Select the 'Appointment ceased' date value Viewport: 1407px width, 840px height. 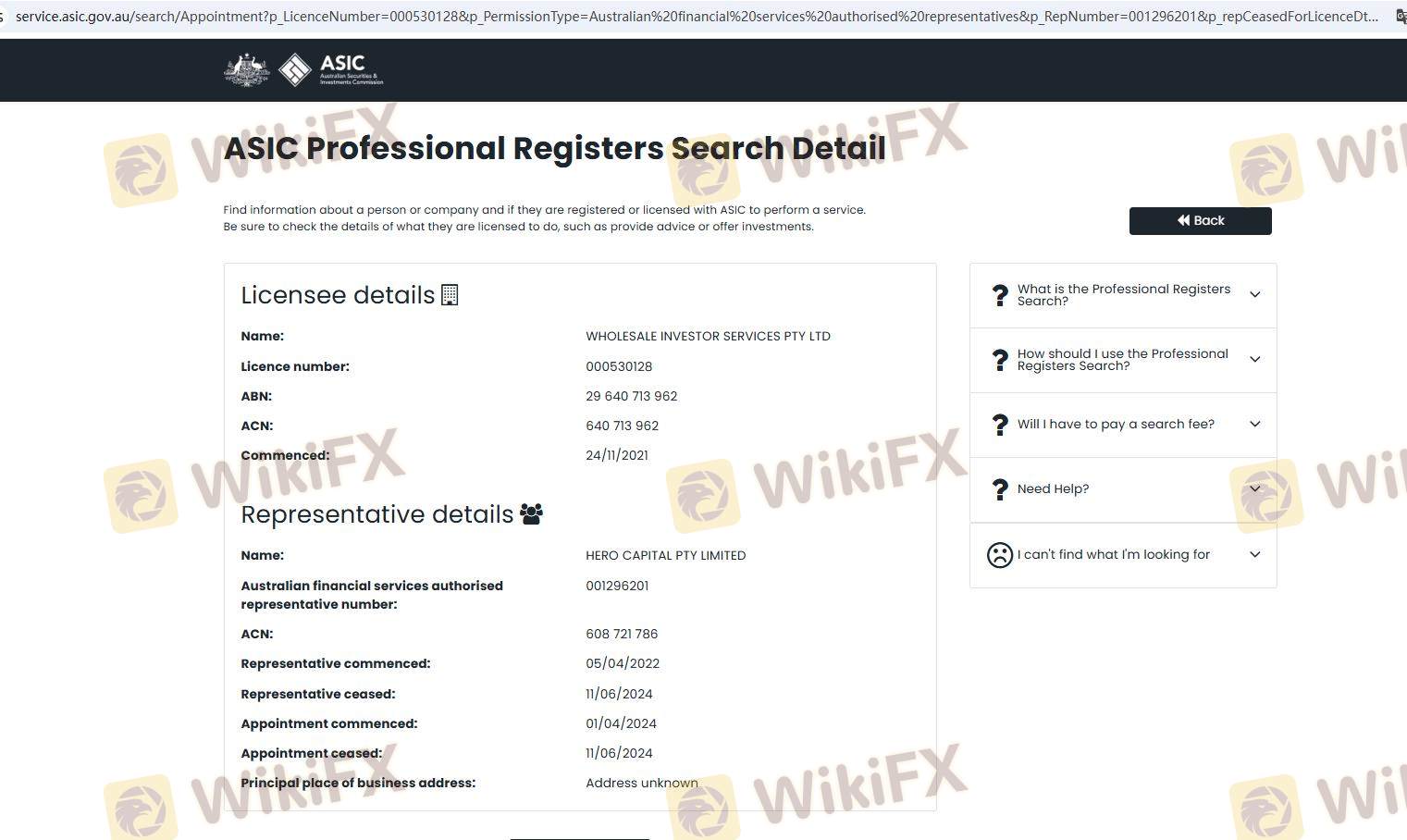[619, 754]
